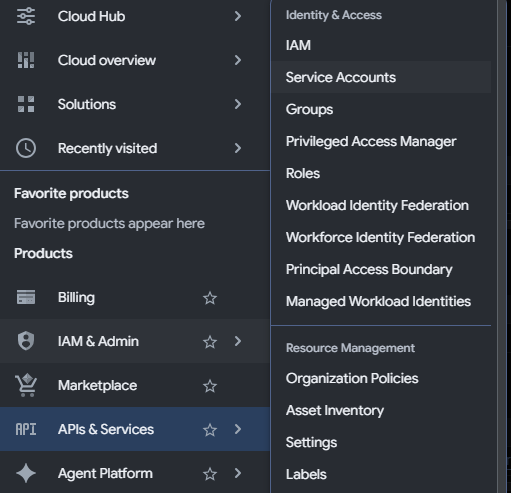511x493 pixels.
Task: Click the Identity & Access heading
Action: 334,15
